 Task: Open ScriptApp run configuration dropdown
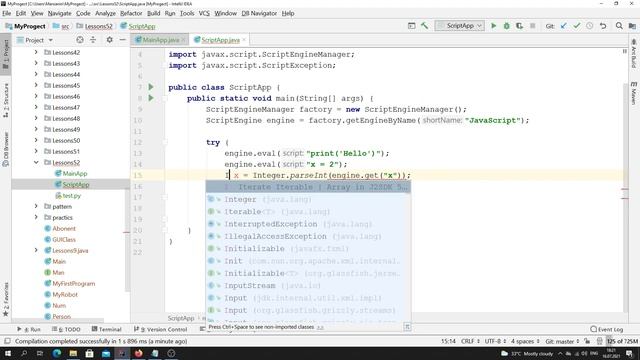[460, 26]
